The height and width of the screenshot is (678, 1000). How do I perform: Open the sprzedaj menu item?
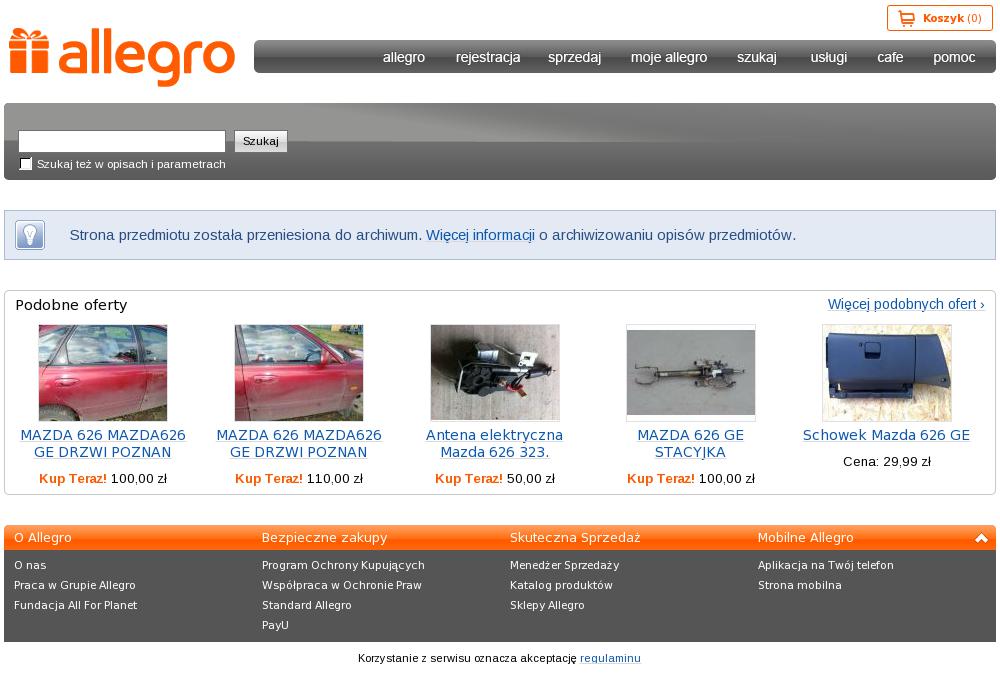click(575, 57)
